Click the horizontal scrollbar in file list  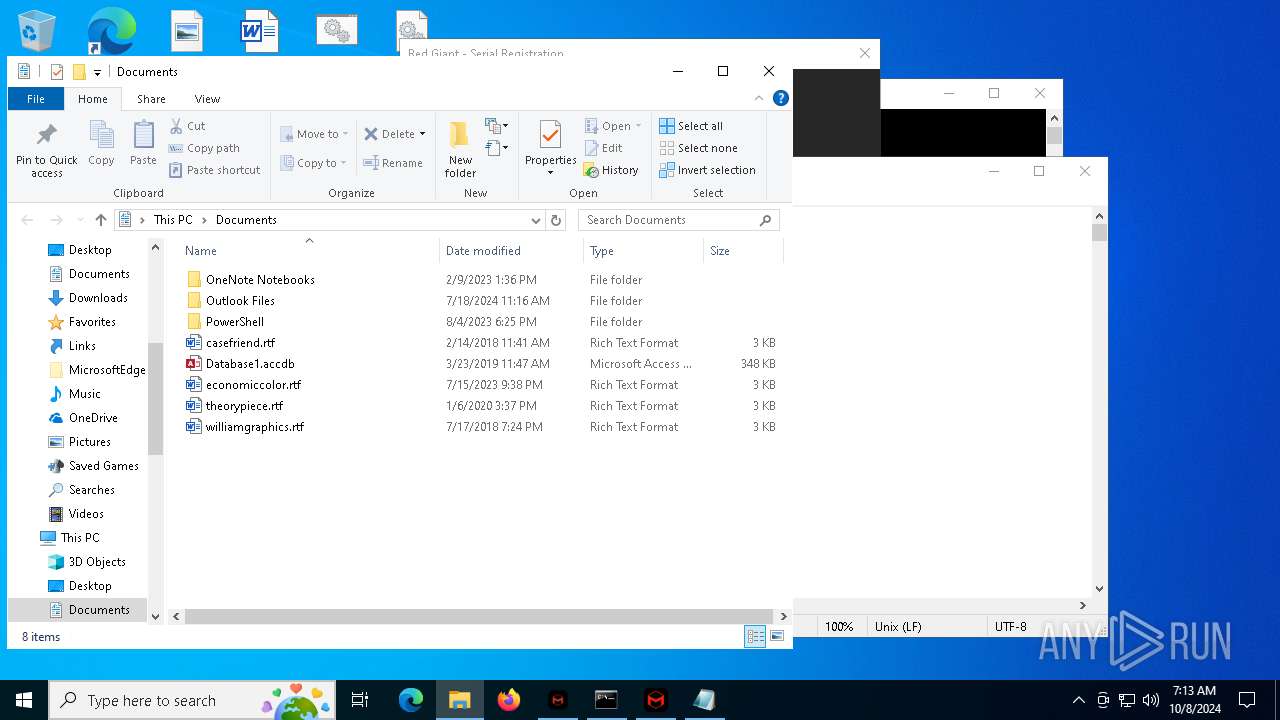coord(479,617)
